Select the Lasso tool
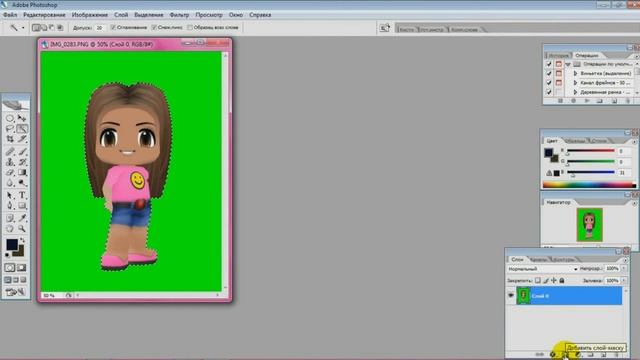Screen dimensions: 640x360 (x=10, y=129)
